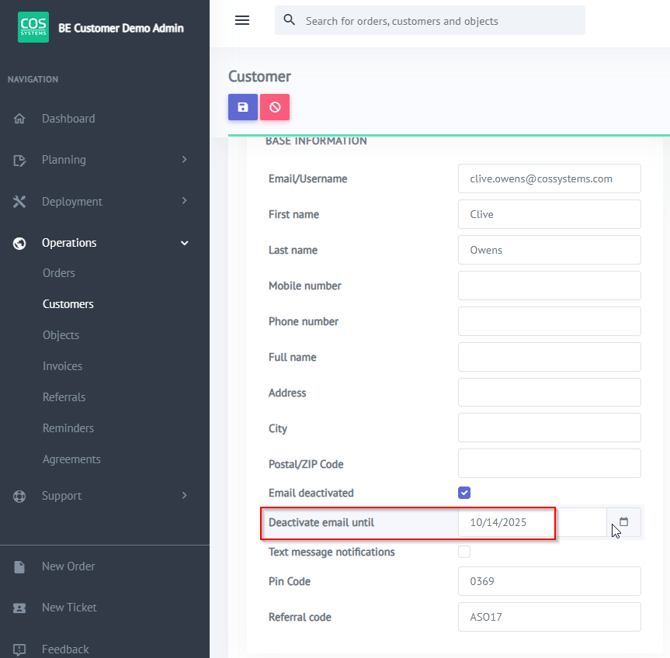Viewport: 670px width, 658px height.
Task: Click the save icon button
Action: tap(243, 107)
